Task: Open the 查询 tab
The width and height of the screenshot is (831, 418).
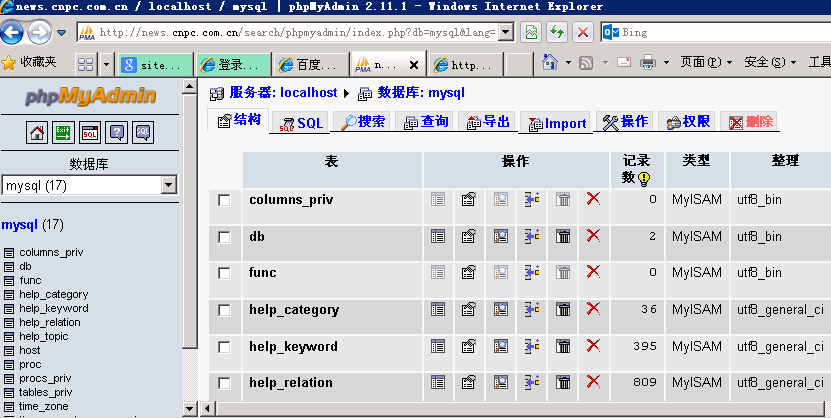Action: click(426, 122)
